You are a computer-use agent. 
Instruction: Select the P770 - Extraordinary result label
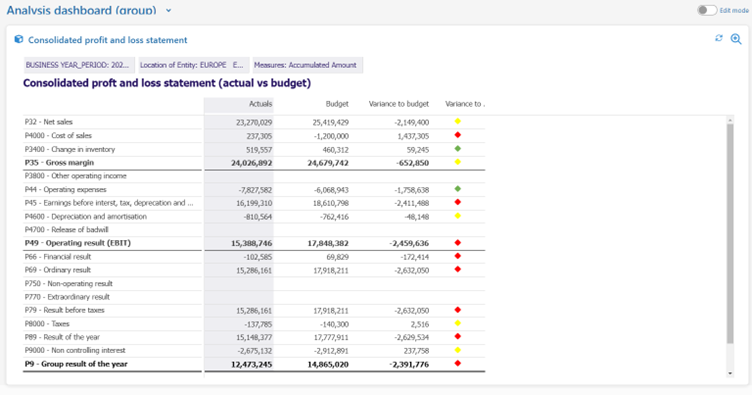67,297
